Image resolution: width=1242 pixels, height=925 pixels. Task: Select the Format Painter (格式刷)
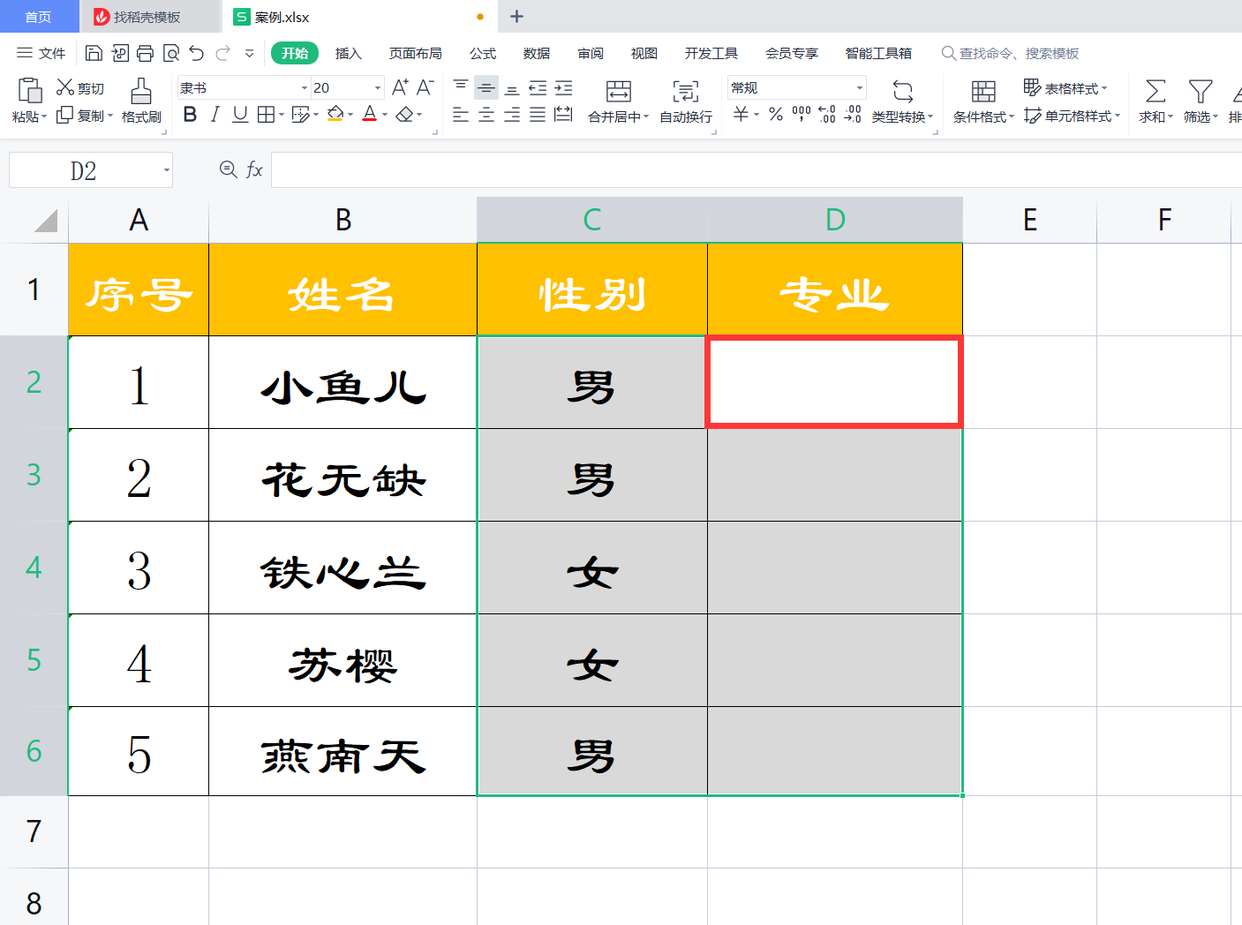click(141, 101)
